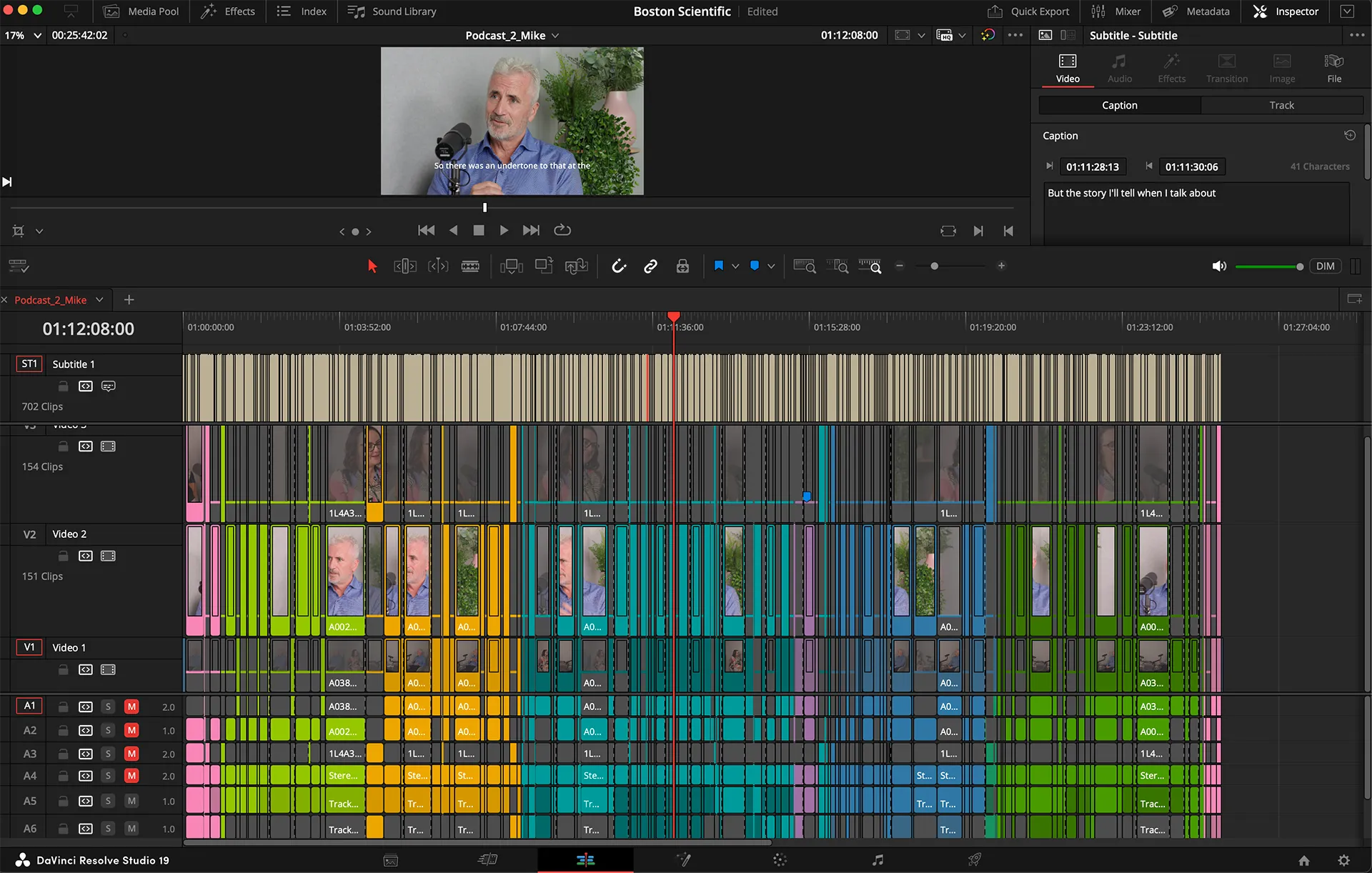Toggle the Metadata panel
1372x873 pixels.
(x=1196, y=11)
